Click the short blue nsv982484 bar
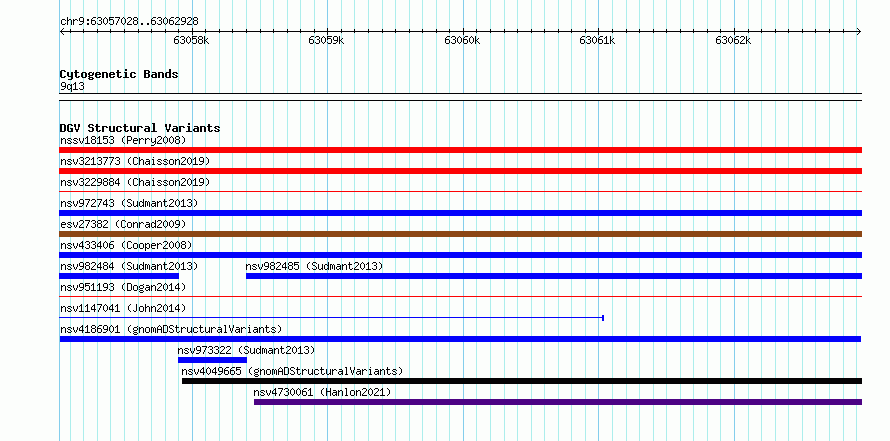 pyautogui.click(x=119, y=276)
